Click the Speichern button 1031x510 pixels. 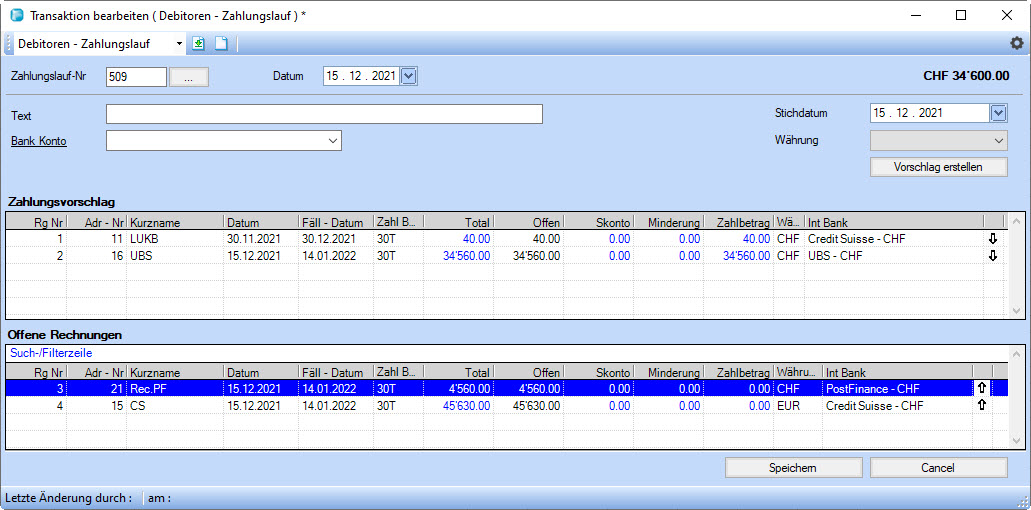tap(792, 467)
